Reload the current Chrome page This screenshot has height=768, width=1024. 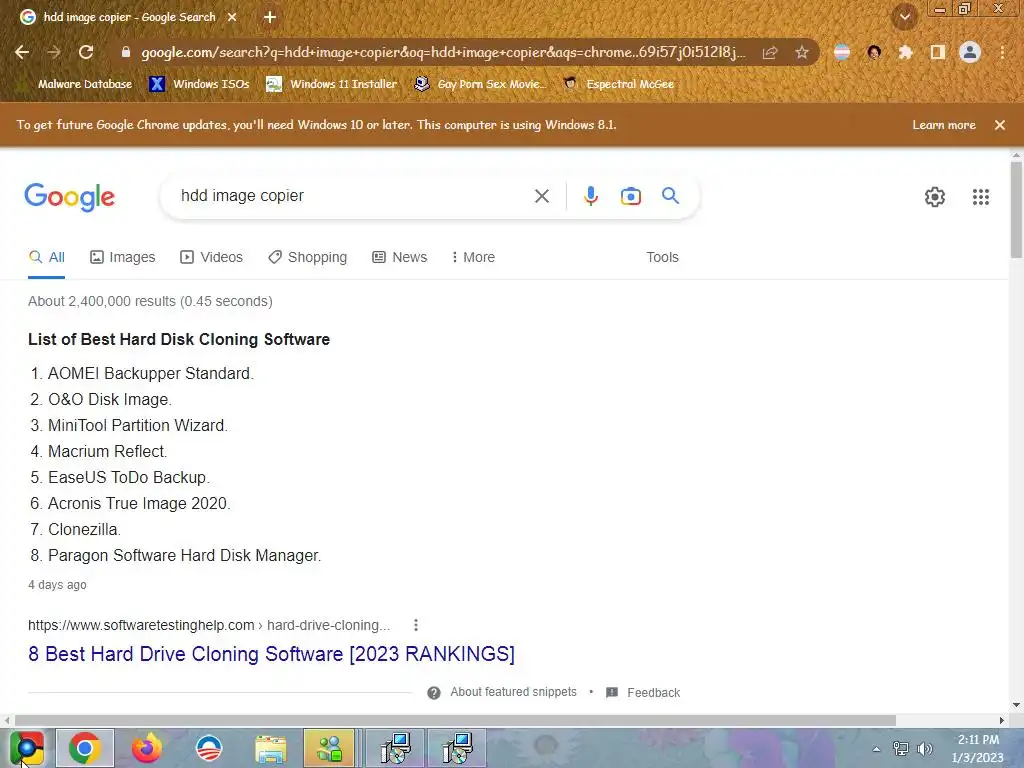pos(86,52)
